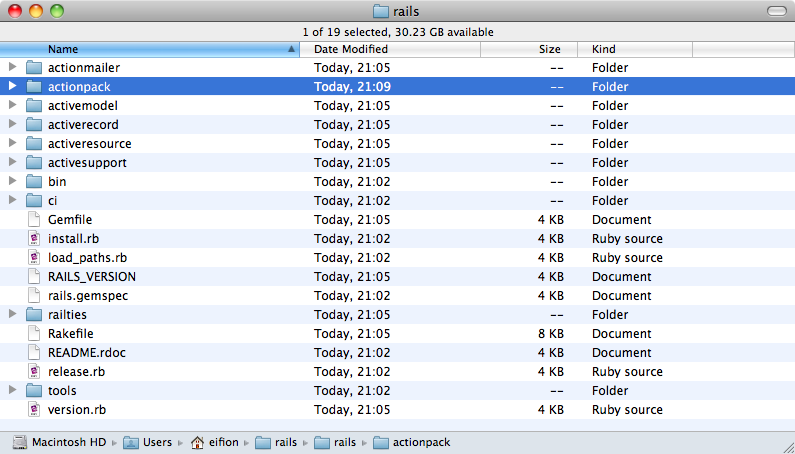Screen dimensions: 795x454
Task: Expand the bin folder triangle
Action: (x=13, y=181)
